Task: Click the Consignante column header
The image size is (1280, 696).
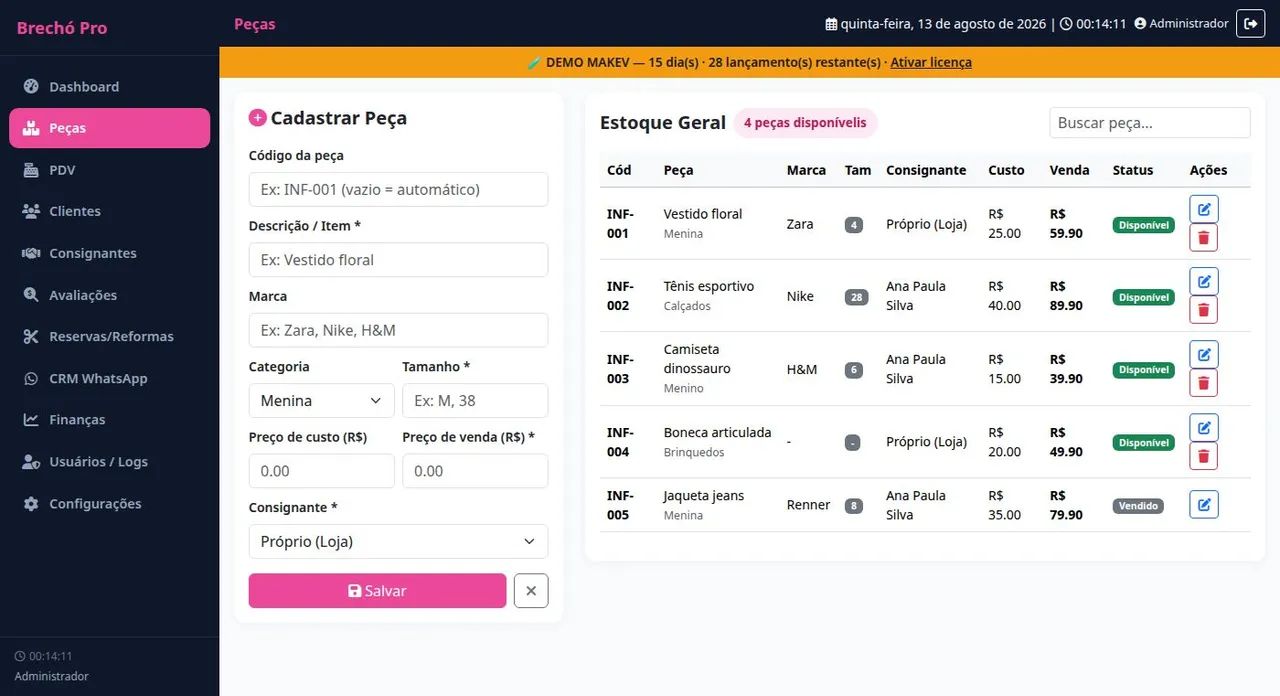Action: tap(926, 170)
